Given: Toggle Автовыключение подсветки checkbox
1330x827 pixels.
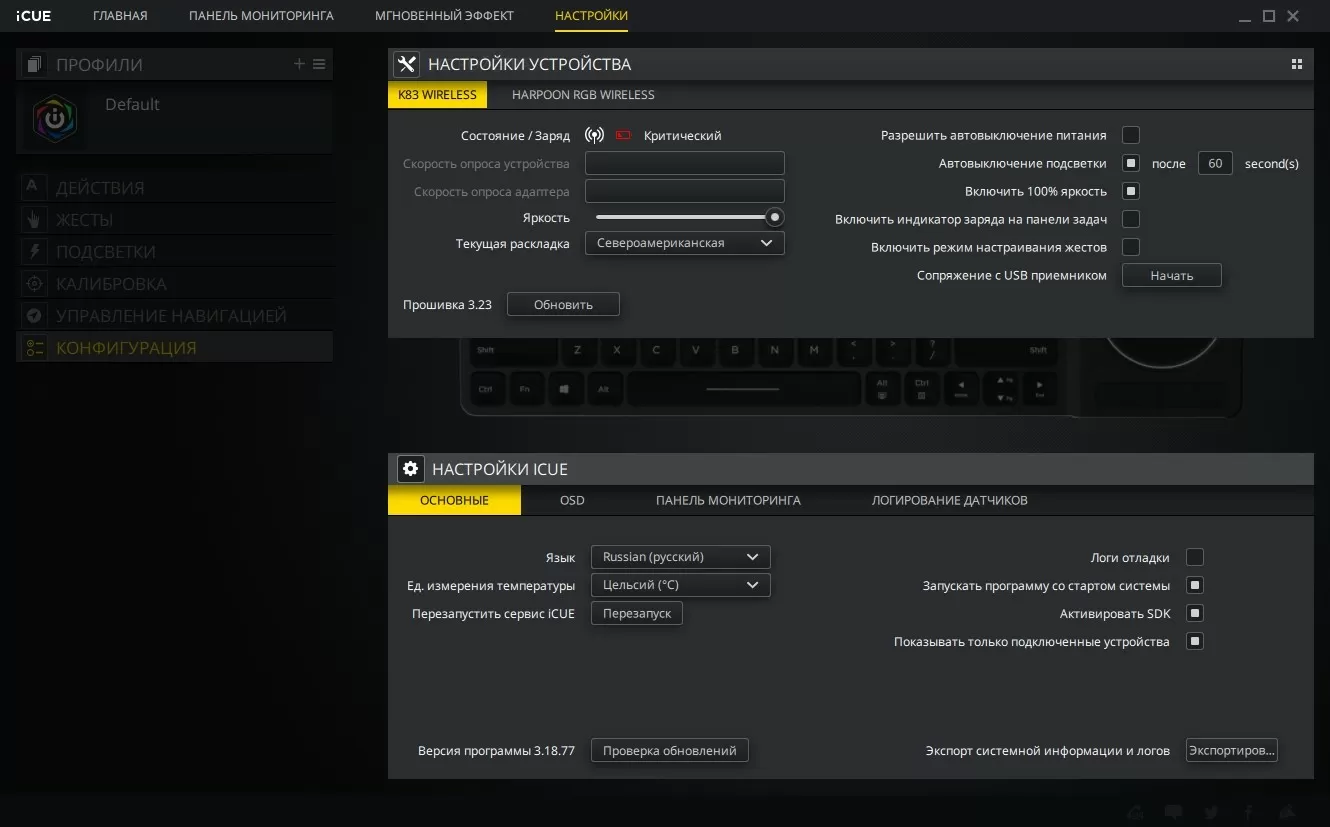Looking at the screenshot, I should 1131,163.
